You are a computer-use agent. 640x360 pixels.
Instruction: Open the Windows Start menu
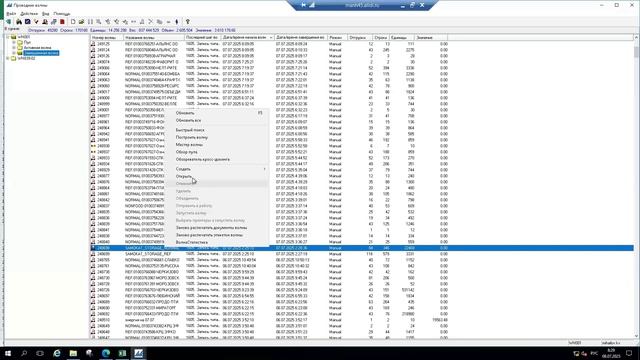pos(8,353)
